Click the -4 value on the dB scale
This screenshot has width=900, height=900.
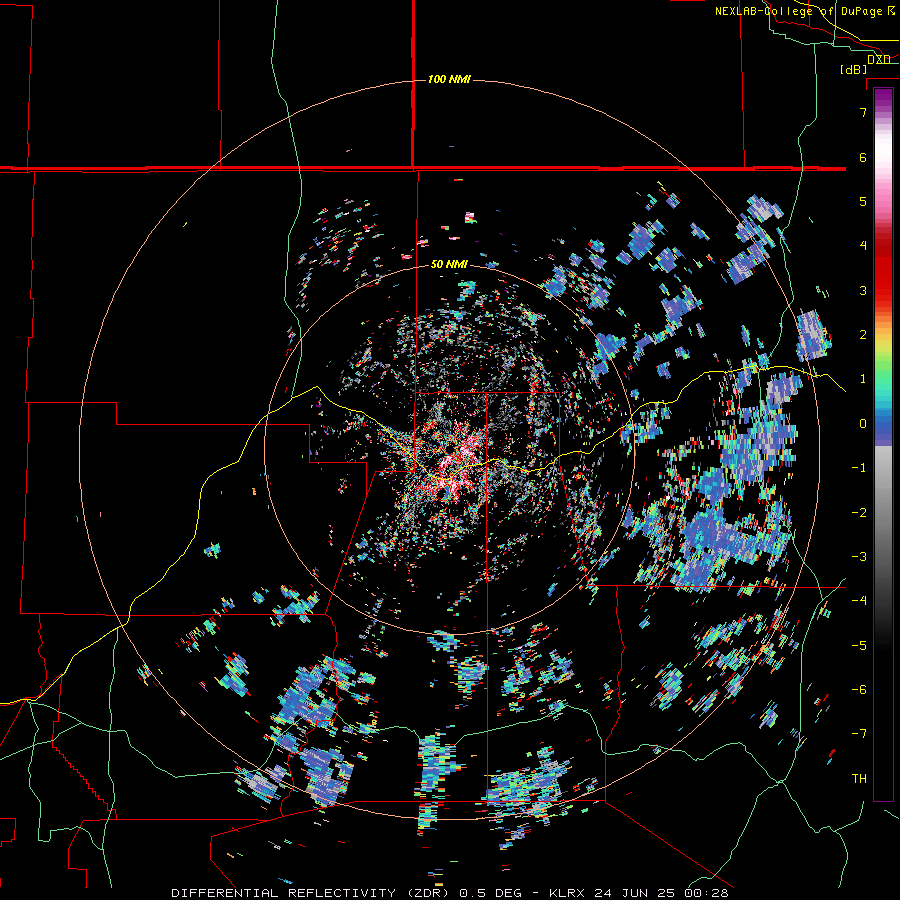[x=859, y=601]
